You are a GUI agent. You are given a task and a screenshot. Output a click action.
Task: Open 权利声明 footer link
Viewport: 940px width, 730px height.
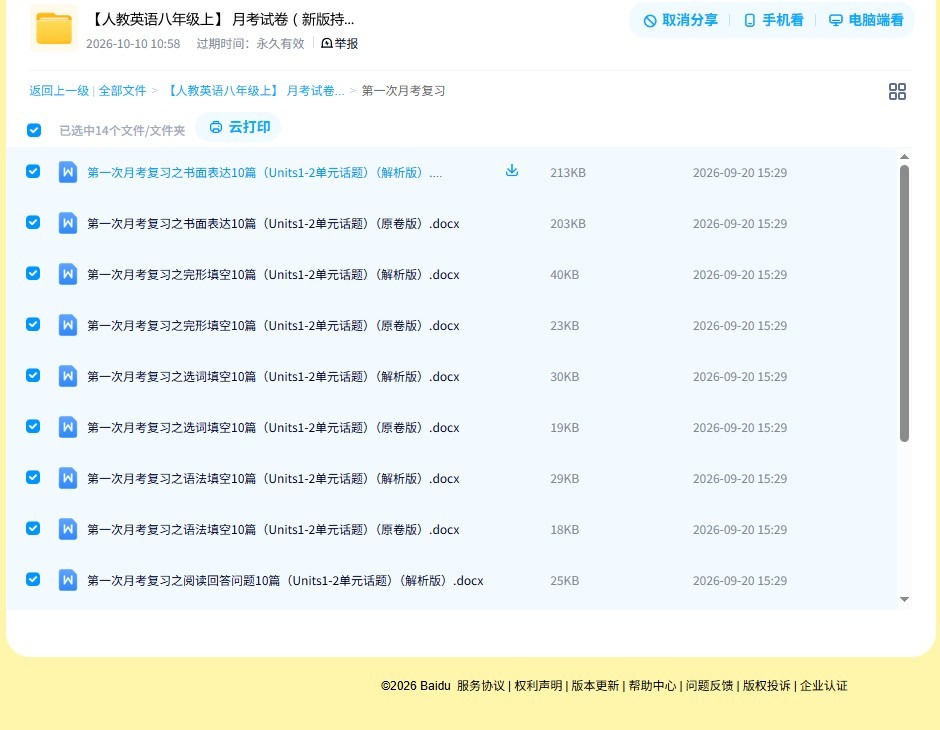[538, 686]
